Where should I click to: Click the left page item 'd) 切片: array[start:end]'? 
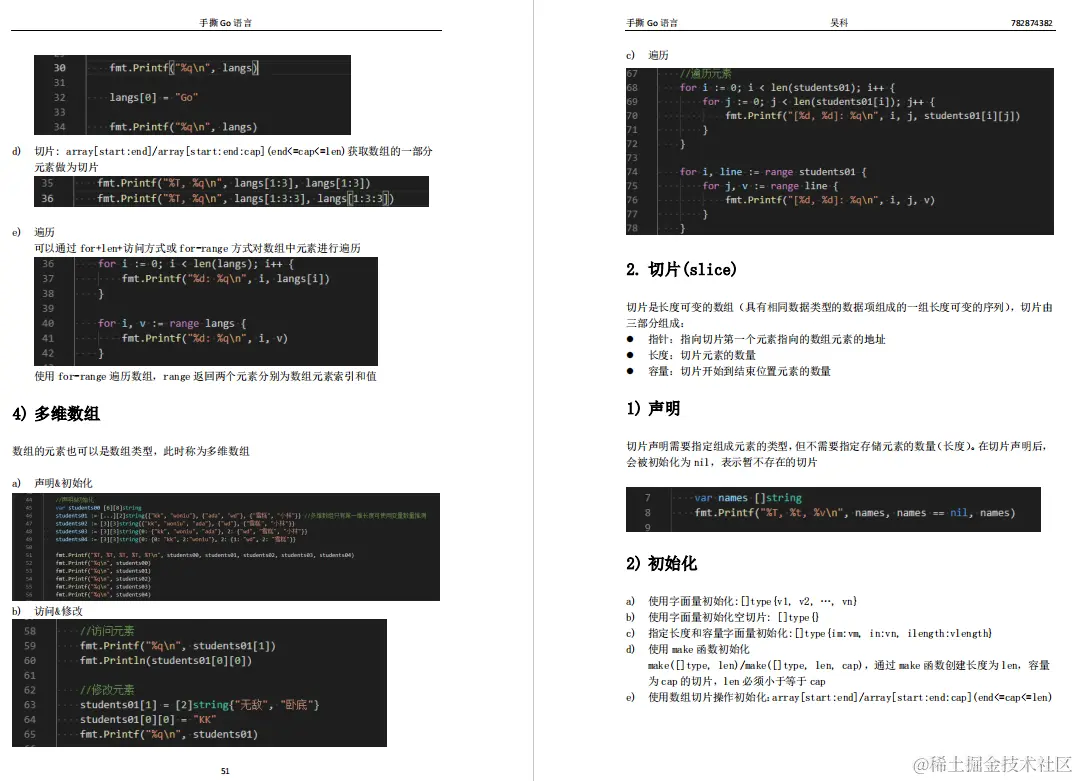pyautogui.click(x=222, y=158)
